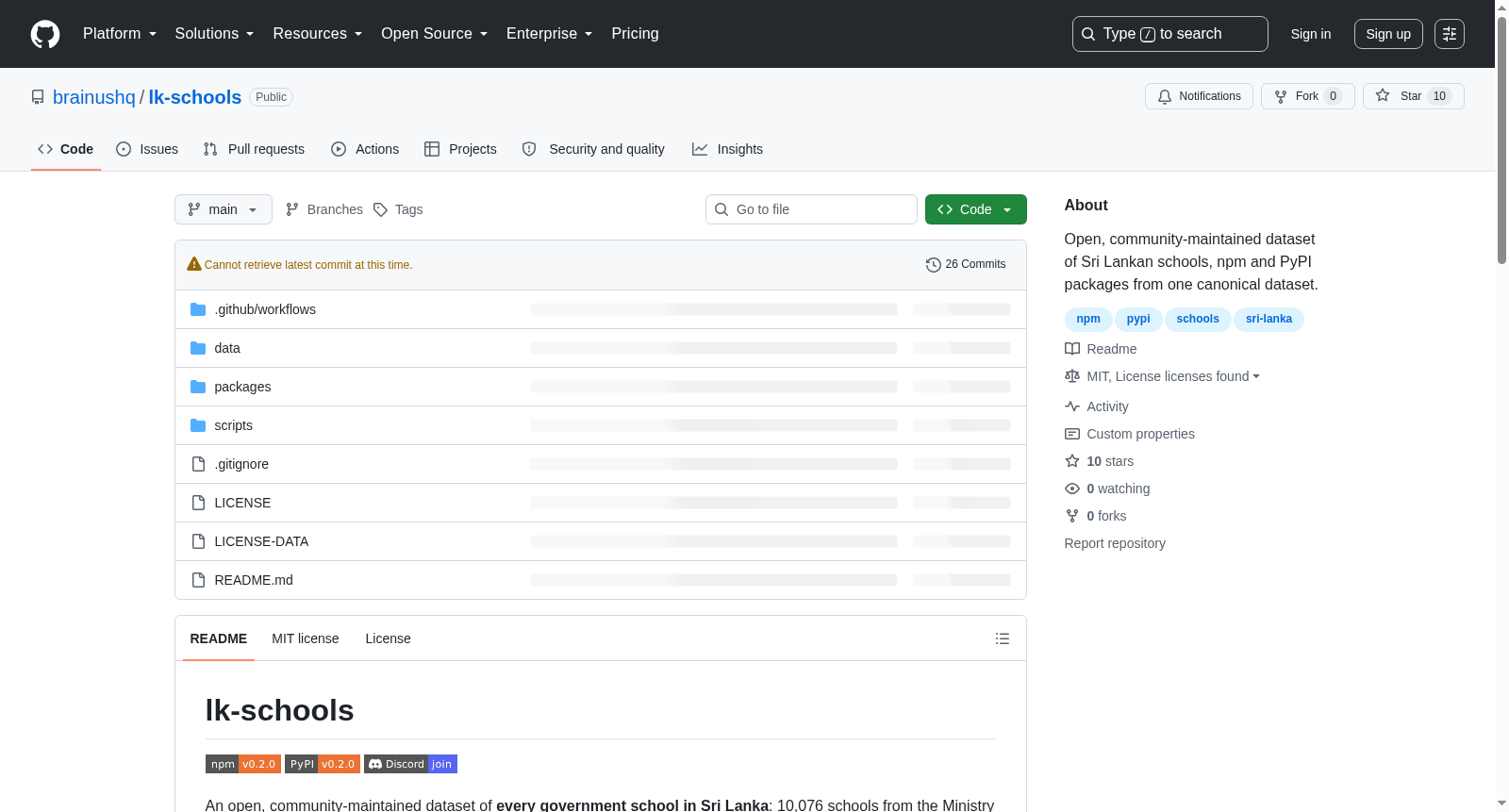Open the Security and quality tab
The image size is (1509, 812).
[593, 149]
